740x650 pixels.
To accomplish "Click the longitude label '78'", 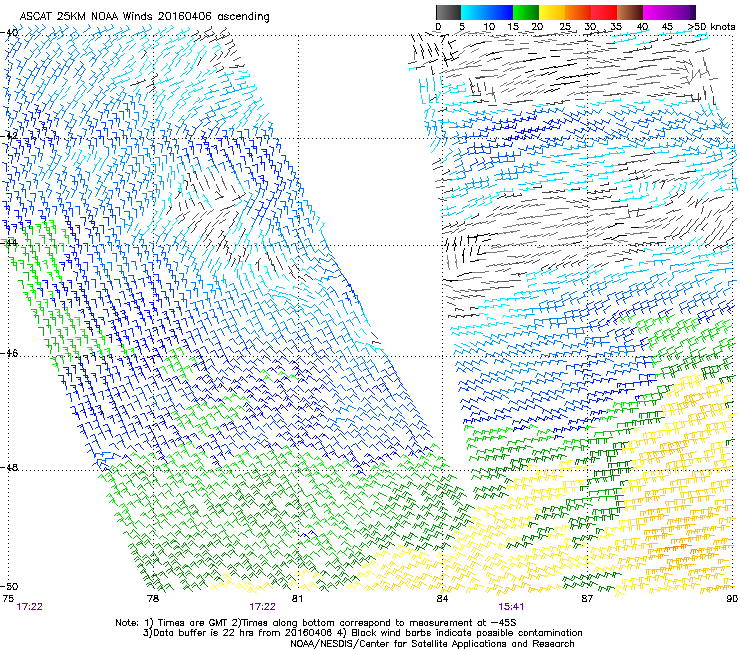I will pyautogui.click(x=153, y=599).
